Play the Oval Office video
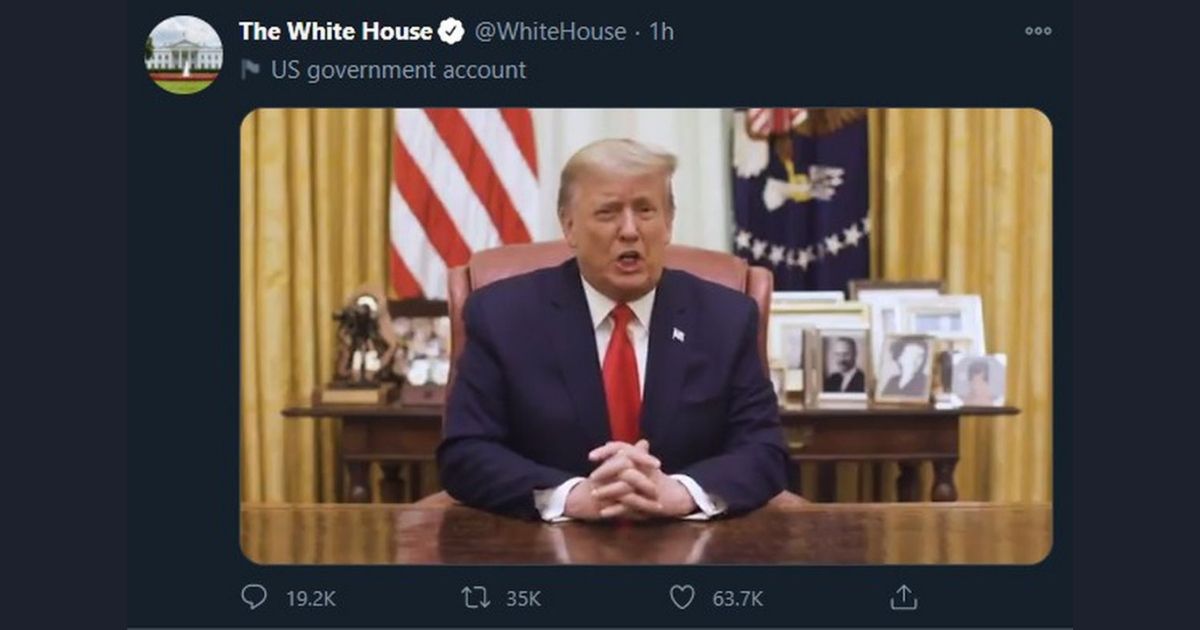 pos(645,336)
